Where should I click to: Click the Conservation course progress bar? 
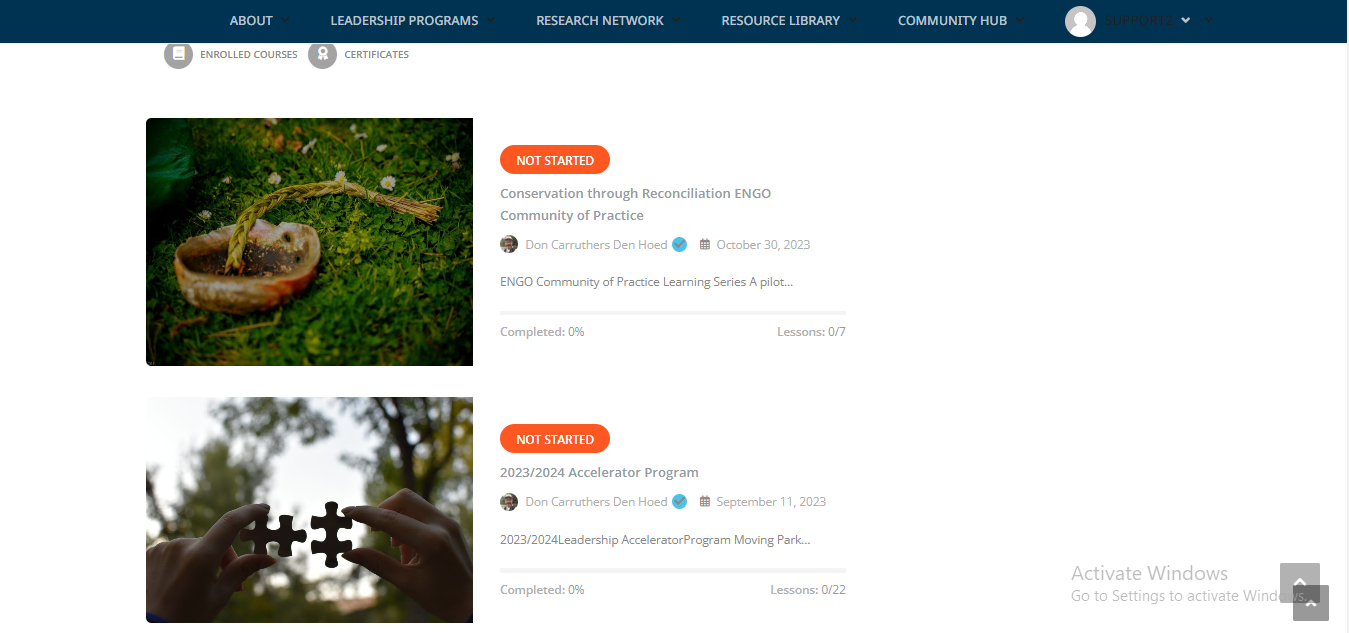click(x=673, y=313)
